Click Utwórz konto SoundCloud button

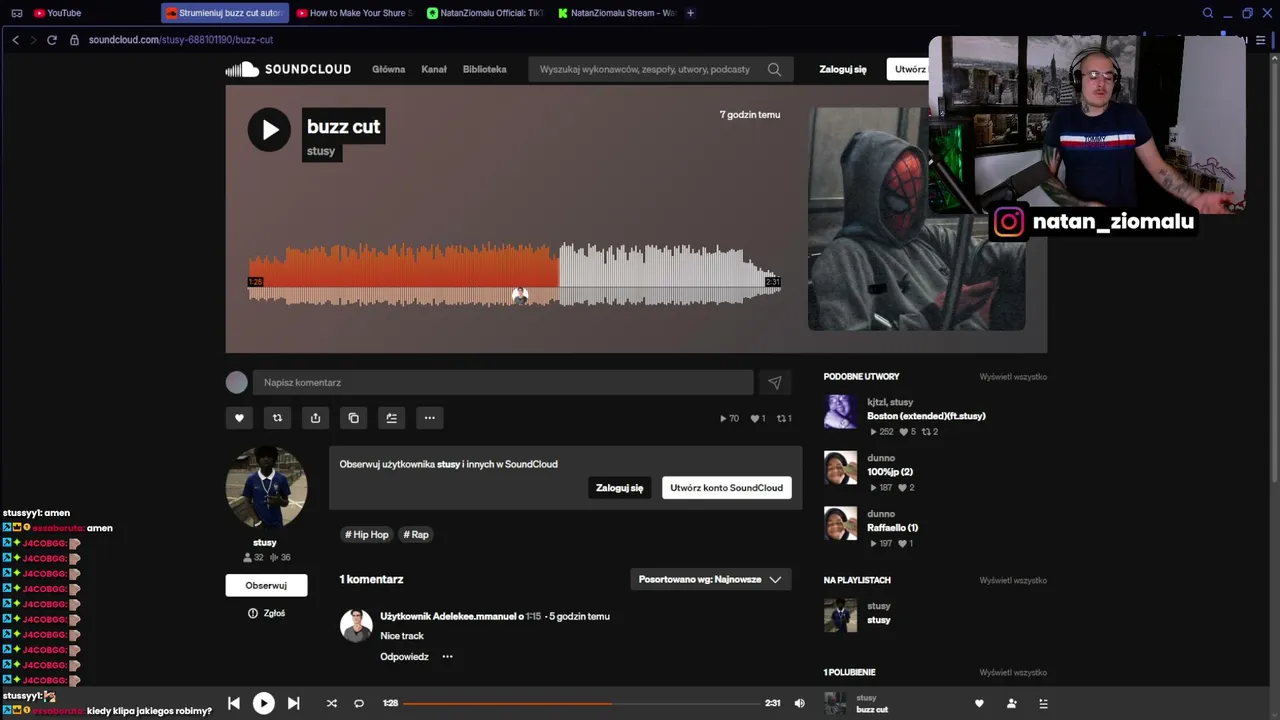coord(727,488)
